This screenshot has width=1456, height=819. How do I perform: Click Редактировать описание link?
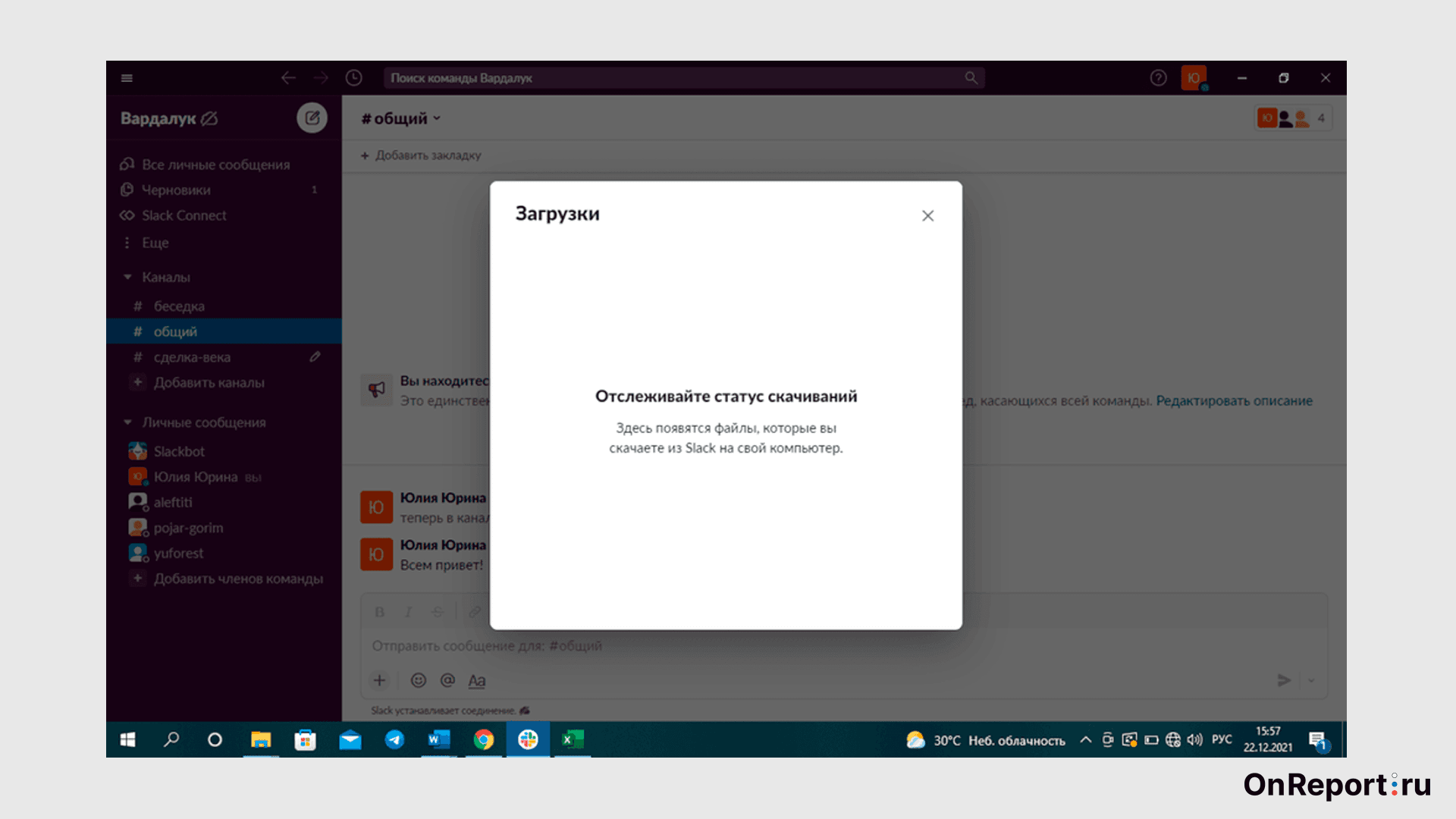[x=1234, y=401]
